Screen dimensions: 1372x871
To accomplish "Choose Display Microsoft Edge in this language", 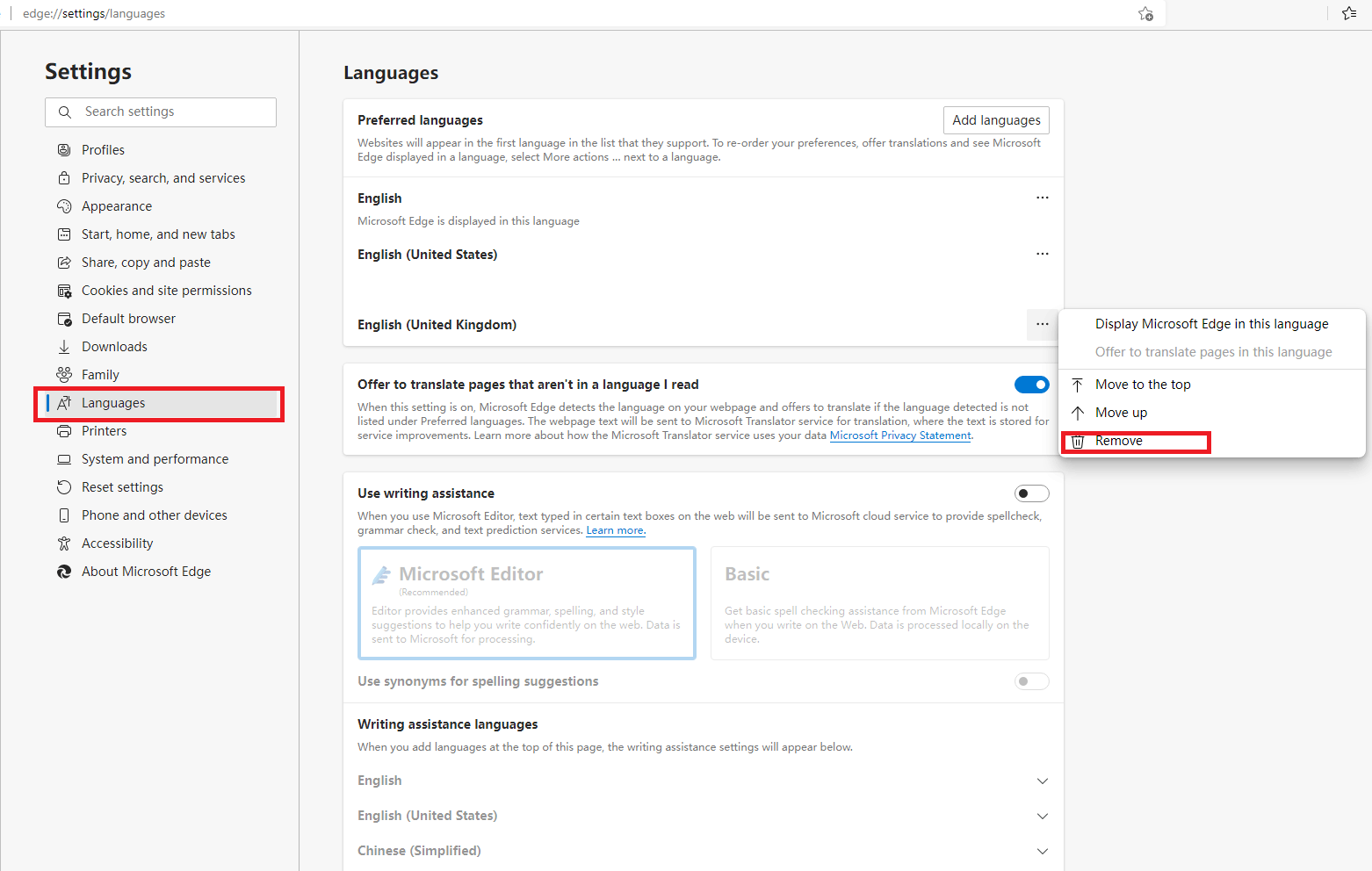I will click(x=1212, y=324).
